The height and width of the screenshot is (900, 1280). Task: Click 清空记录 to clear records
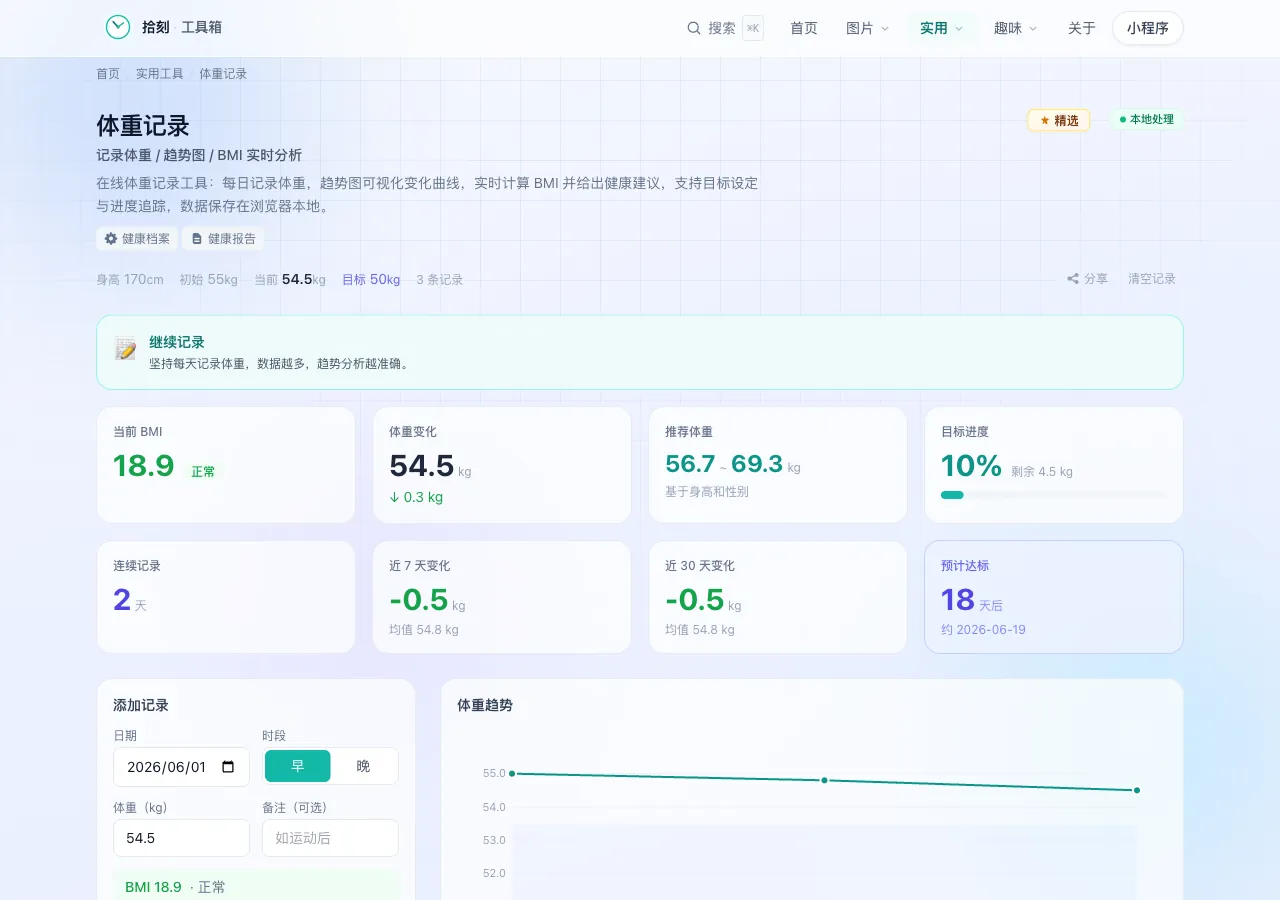(1152, 279)
